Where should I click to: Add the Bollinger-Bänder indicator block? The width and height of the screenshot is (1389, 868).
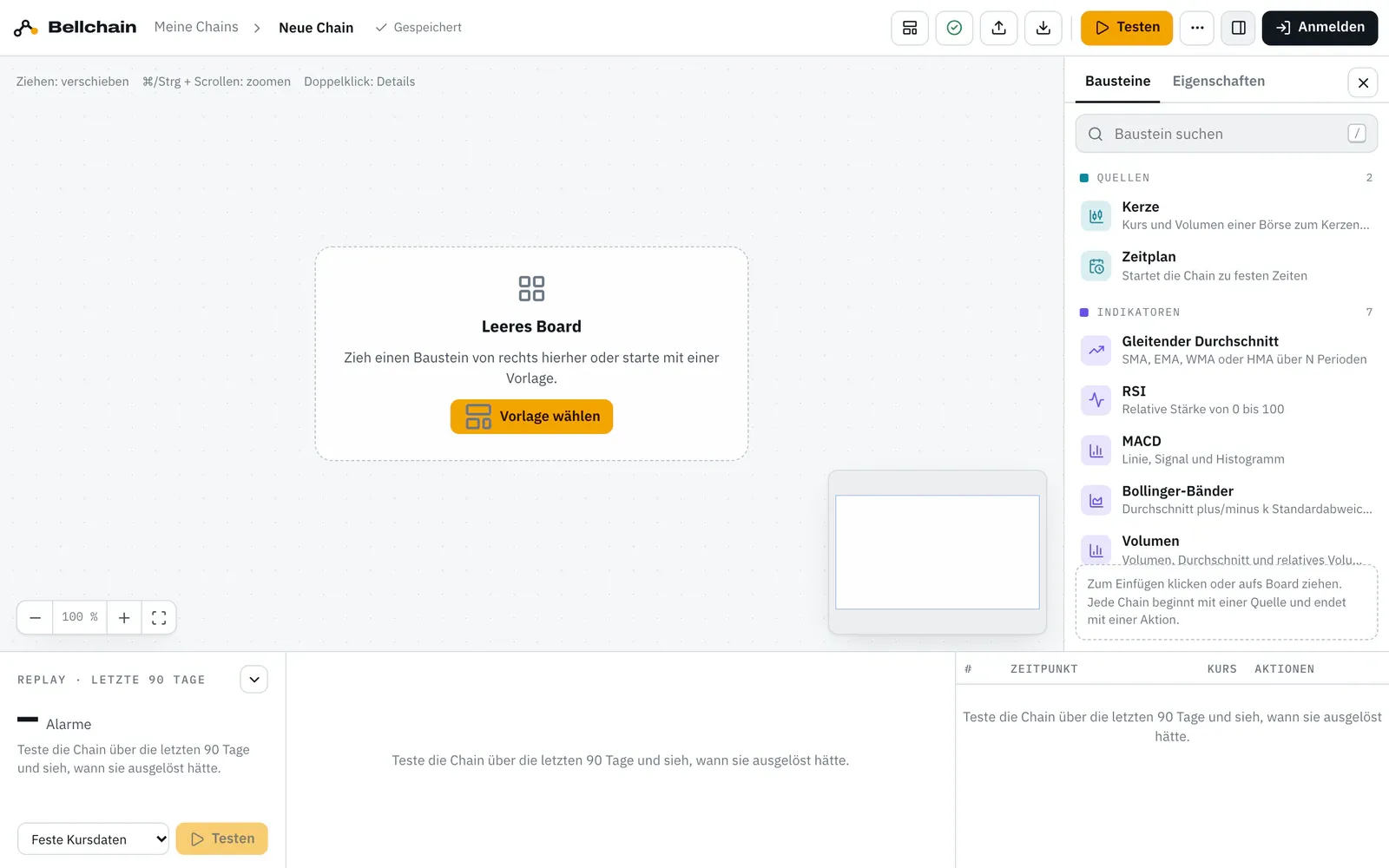(x=1227, y=500)
